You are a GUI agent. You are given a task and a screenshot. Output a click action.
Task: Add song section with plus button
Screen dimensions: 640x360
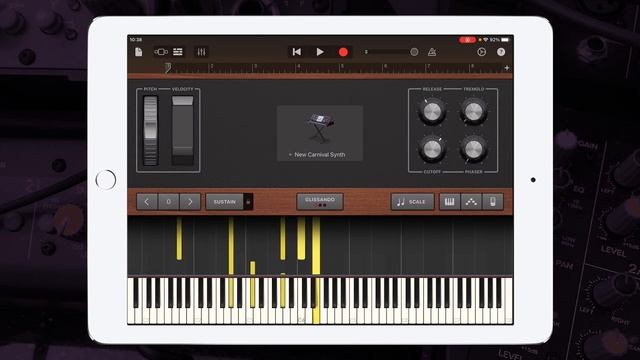coord(507,68)
